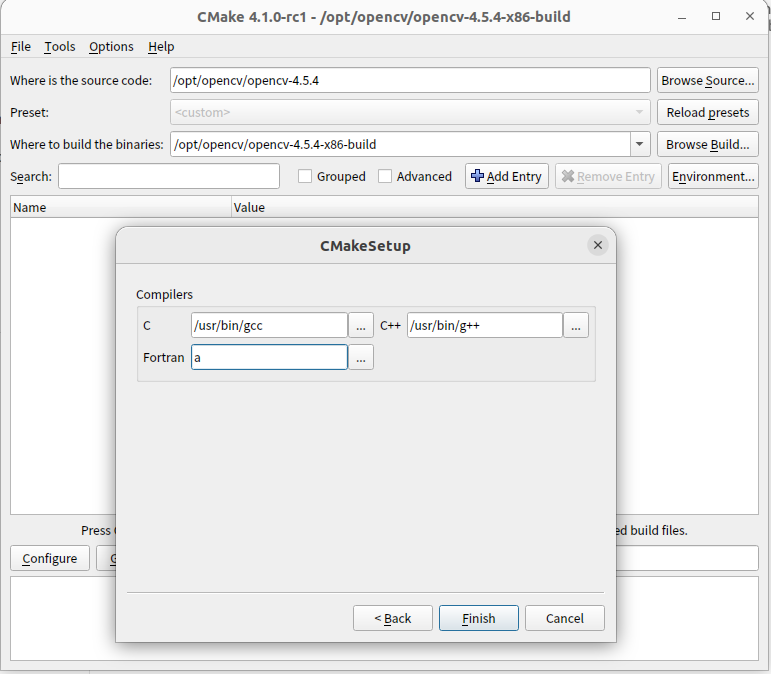The height and width of the screenshot is (674, 771).
Task: Open the Environment dialog
Action: click(713, 176)
